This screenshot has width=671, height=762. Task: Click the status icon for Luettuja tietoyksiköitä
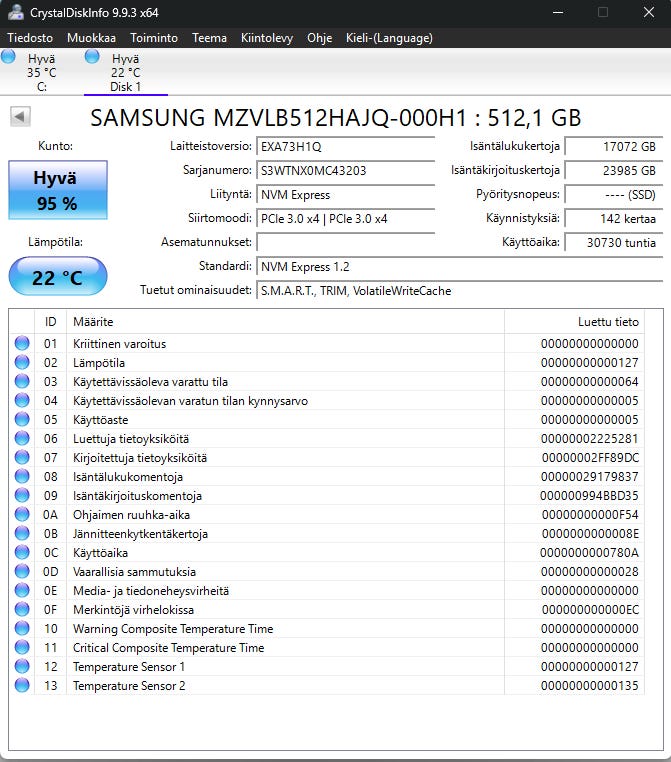22,438
